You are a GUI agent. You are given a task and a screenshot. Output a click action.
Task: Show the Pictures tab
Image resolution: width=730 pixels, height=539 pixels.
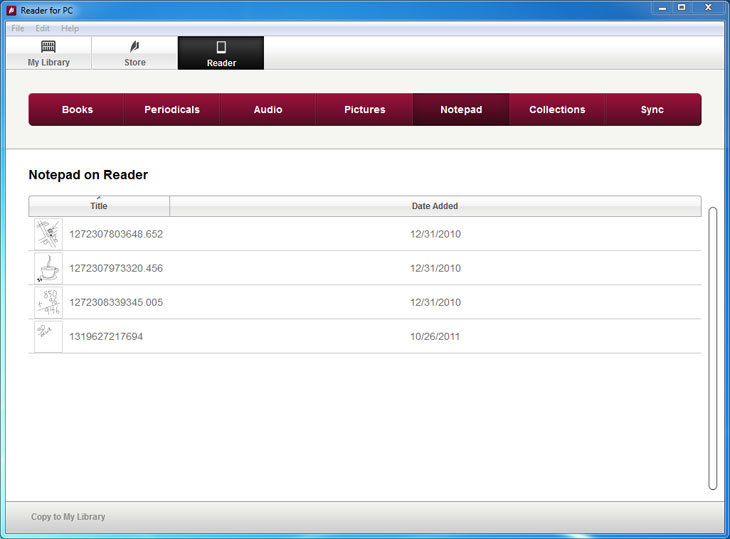pyautogui.click(x=364, y=110)
